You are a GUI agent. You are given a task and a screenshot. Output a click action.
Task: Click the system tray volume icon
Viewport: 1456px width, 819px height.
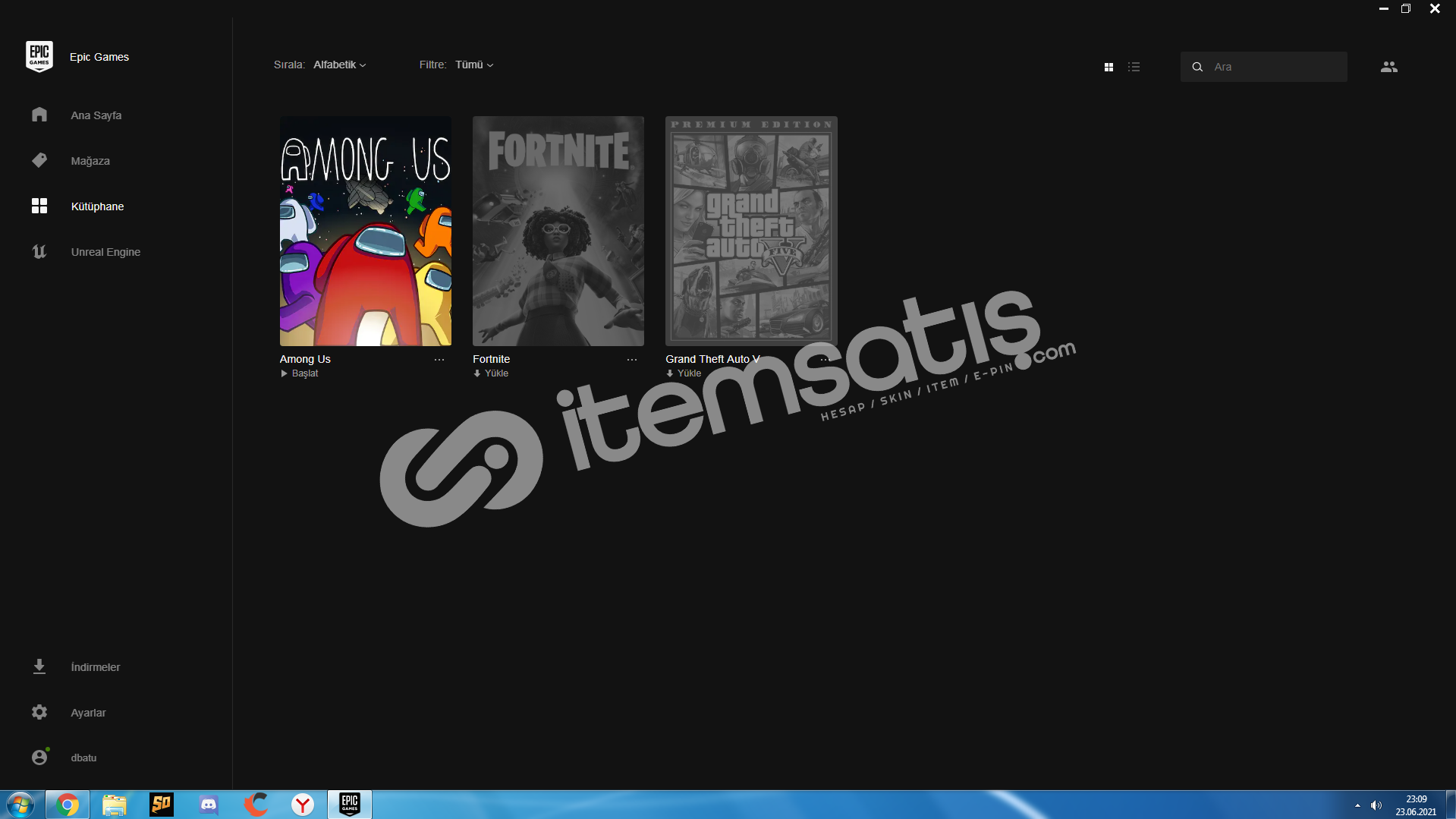tap(1376, 805)
